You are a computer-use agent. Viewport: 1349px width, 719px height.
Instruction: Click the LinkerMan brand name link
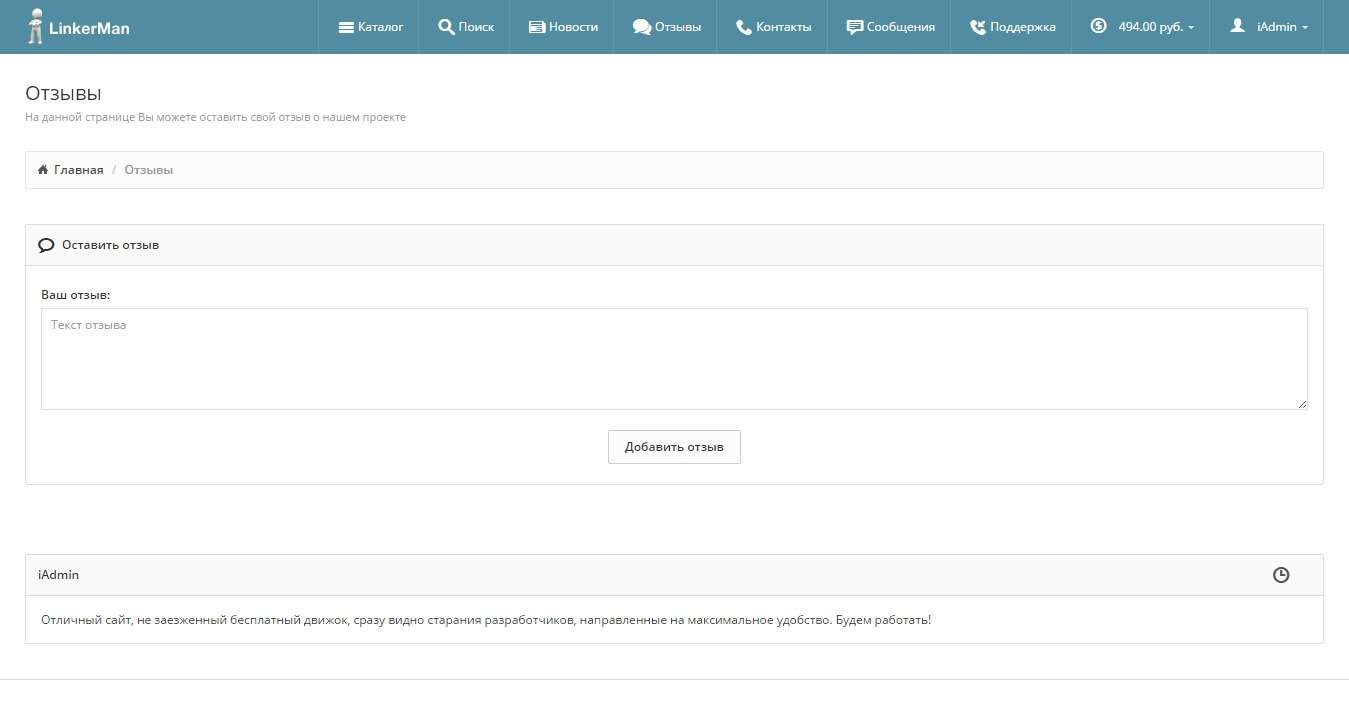click(89, 28)
